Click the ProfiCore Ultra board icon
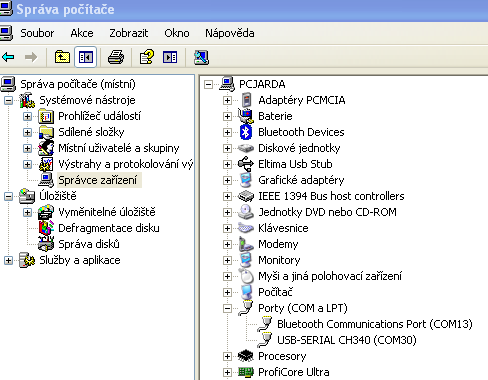The image size is (488, 380). pos(246,372)
